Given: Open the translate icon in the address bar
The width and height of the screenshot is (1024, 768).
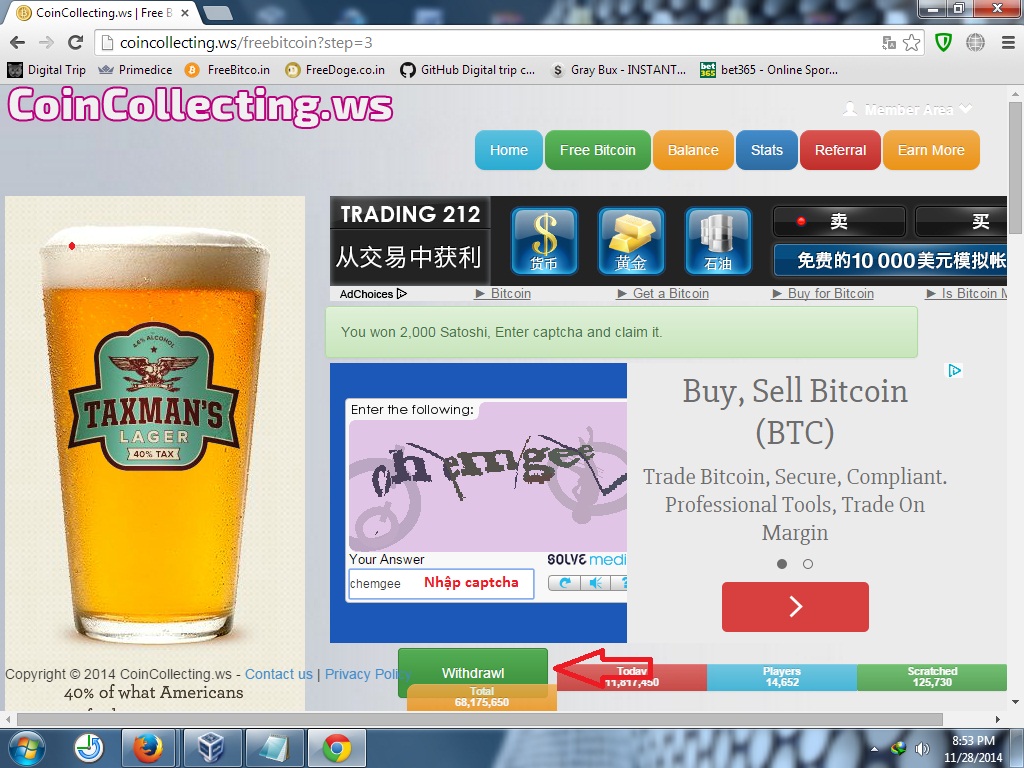Looking at the screenshot, I should pyautogui.click(x=889, y=42).
